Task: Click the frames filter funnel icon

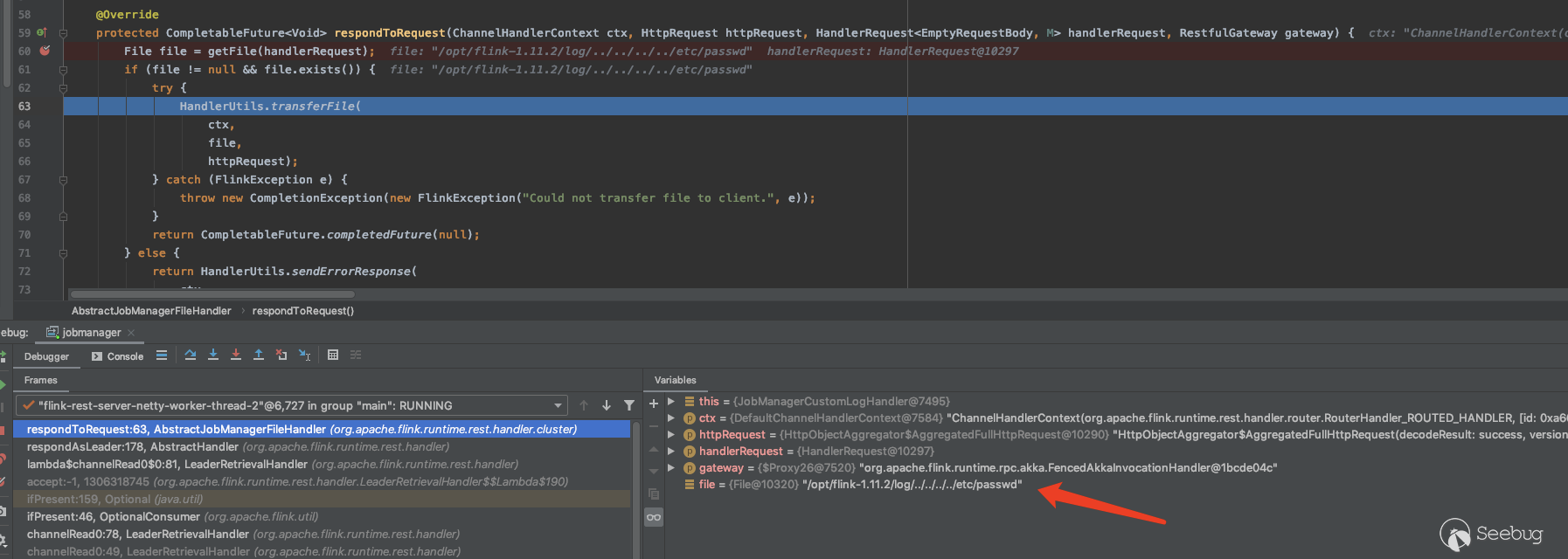Action: [x=629, y=405]
